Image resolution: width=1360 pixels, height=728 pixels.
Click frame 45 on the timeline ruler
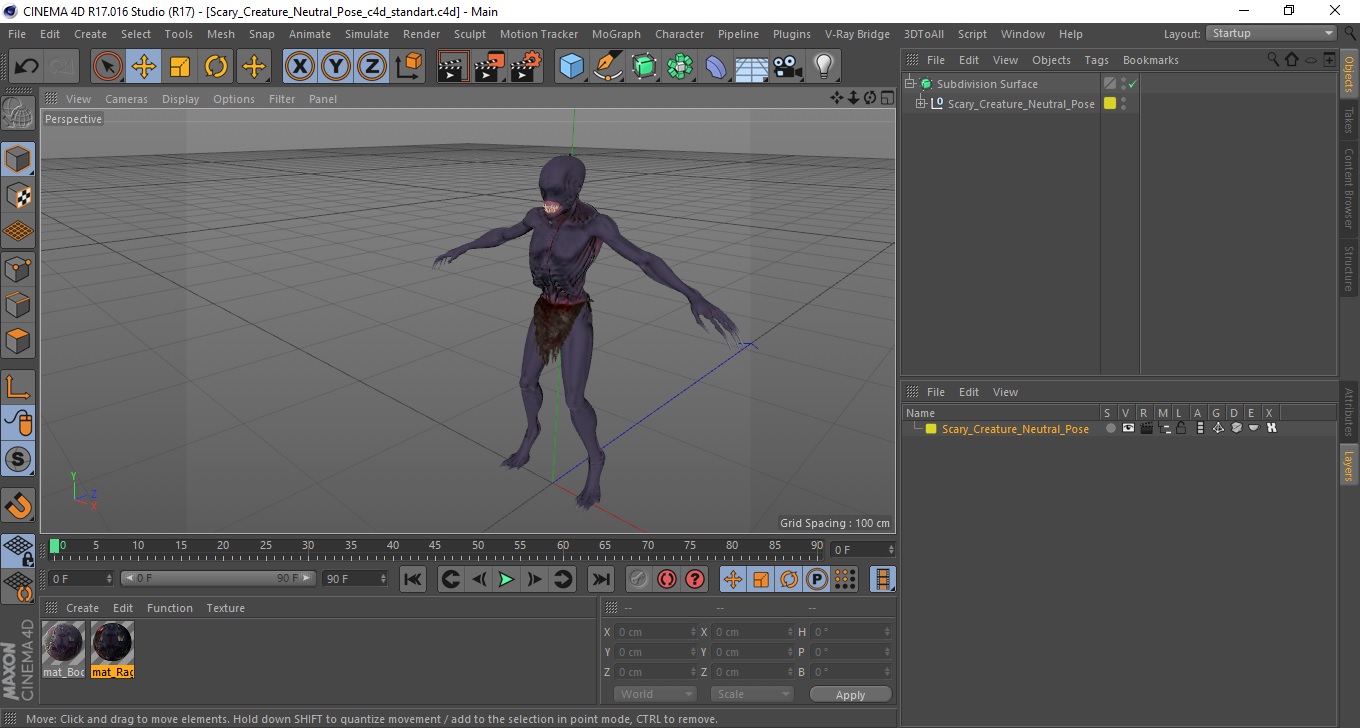[x=435, y=546]
